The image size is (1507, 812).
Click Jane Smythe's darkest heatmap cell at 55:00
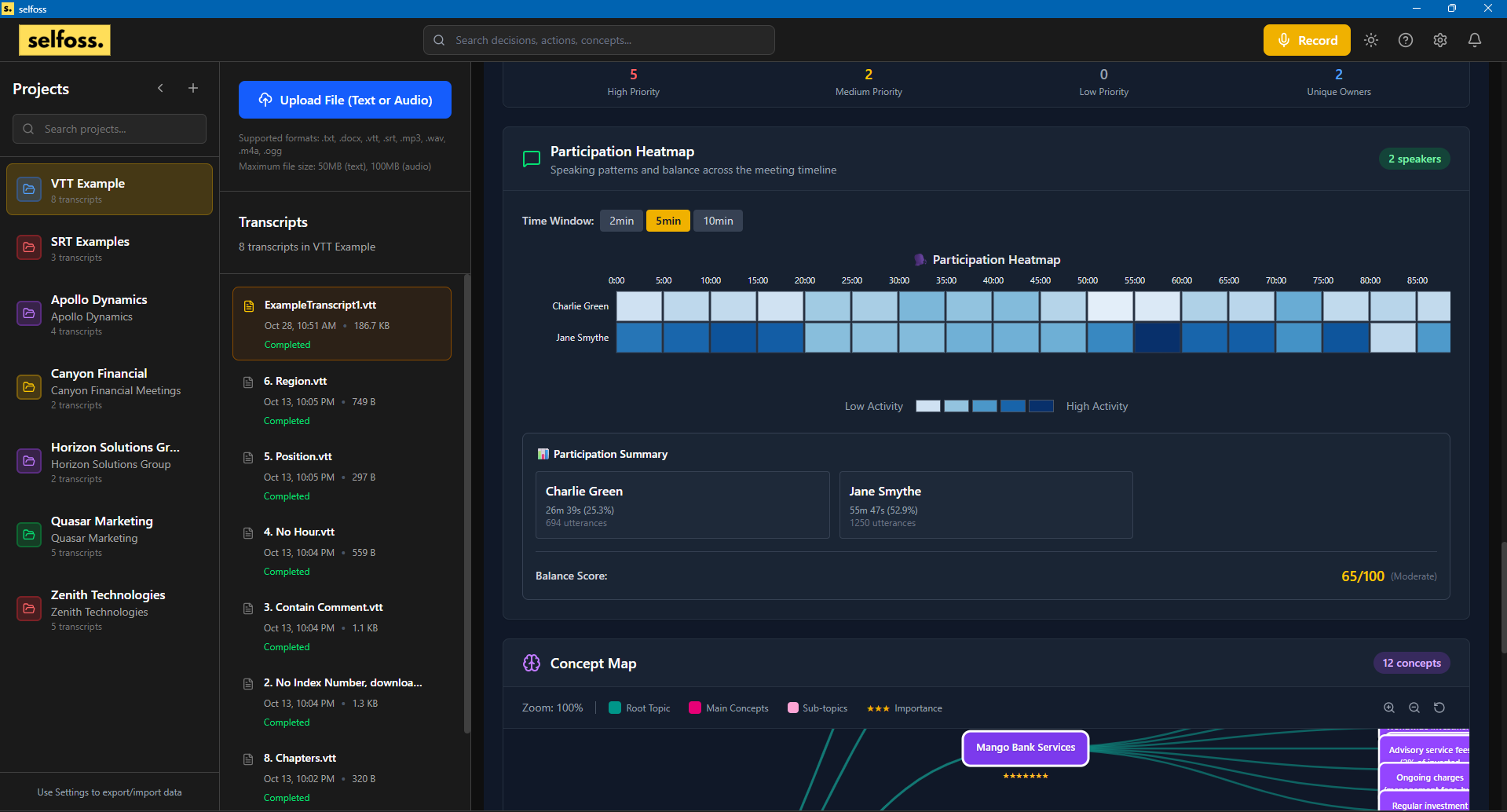tap(1157, 338)
